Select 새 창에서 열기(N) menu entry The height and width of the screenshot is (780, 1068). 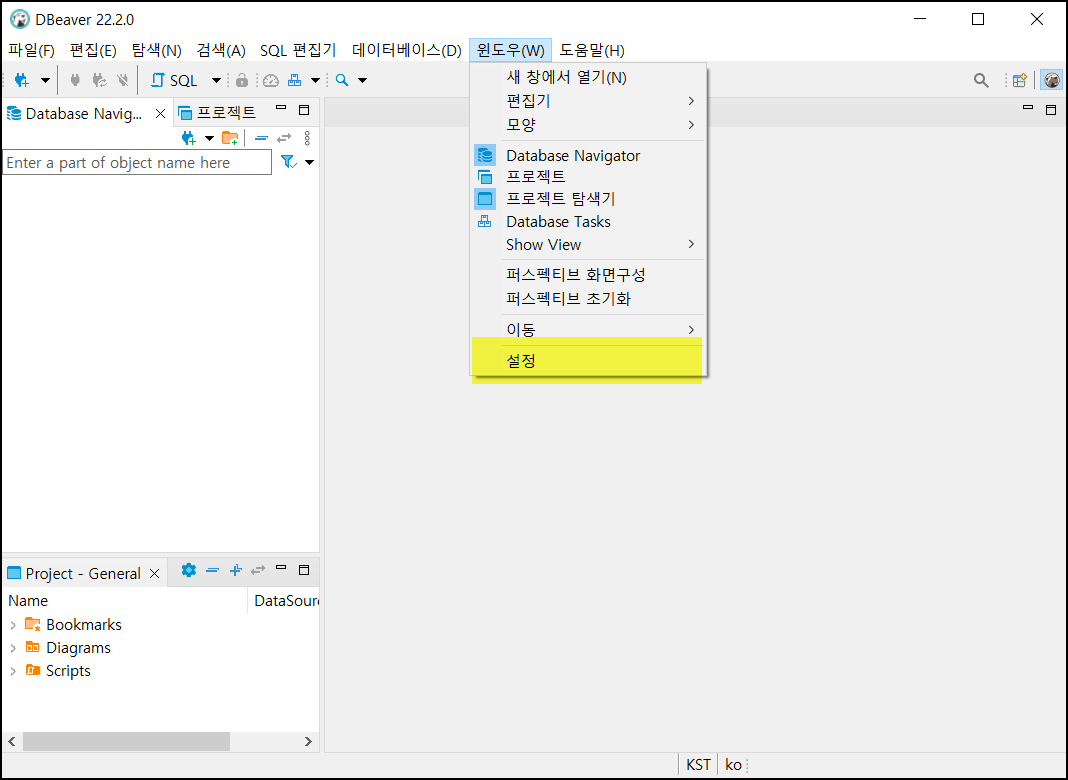coord(588,78)
